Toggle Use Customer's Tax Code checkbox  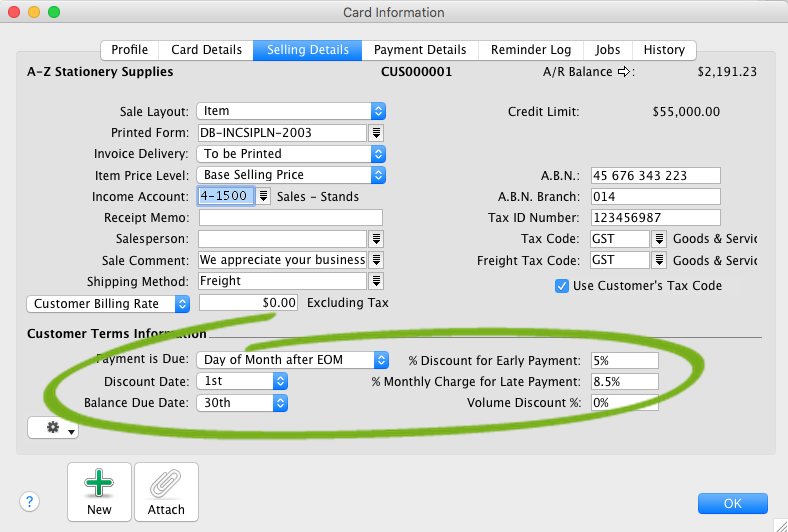(x=562, y=286)
